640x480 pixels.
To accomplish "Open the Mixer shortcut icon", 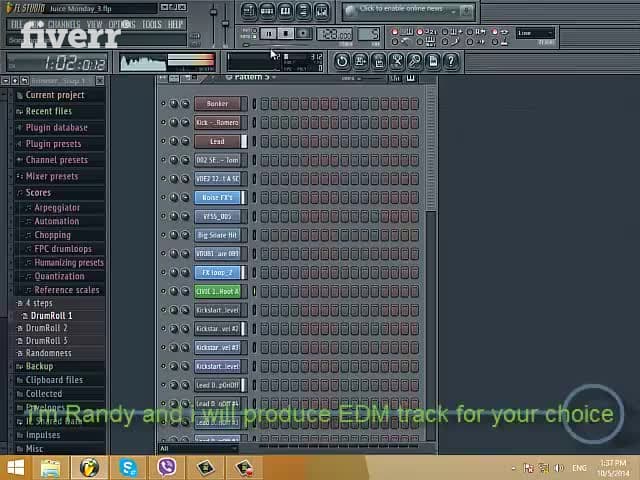I will tap(322, 11).
